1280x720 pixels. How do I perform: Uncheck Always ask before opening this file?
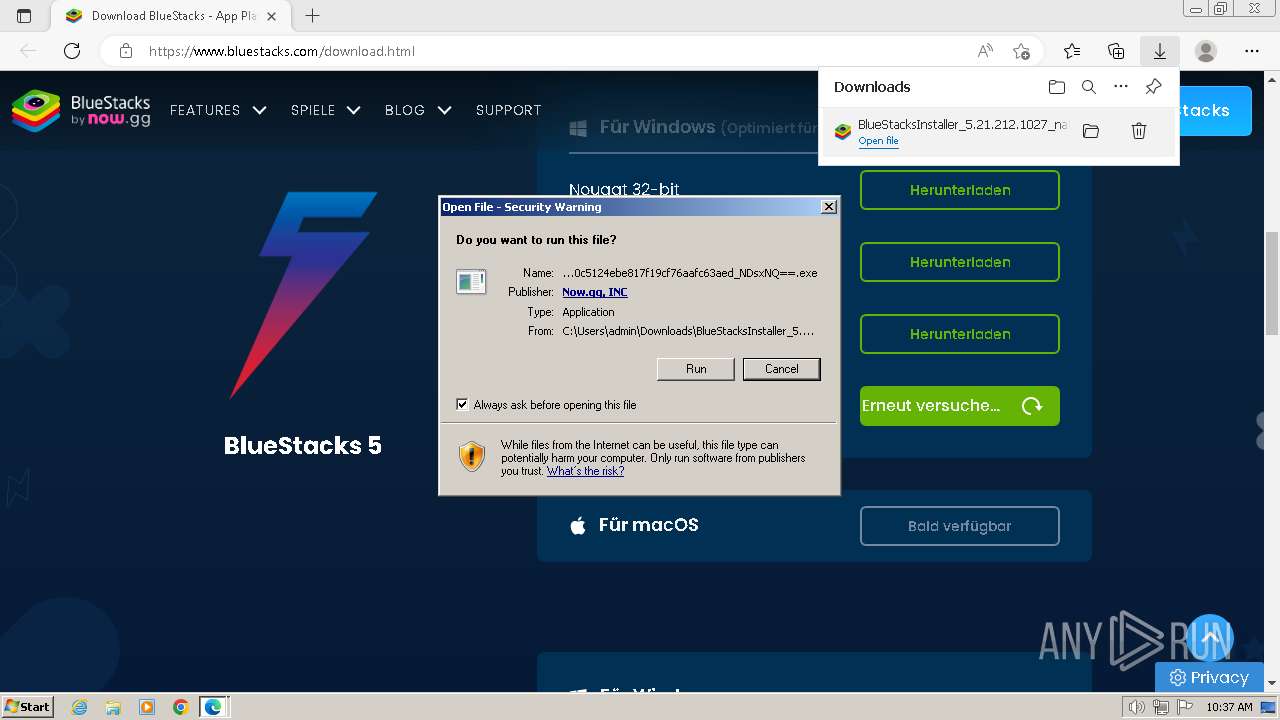click(462, 405)
